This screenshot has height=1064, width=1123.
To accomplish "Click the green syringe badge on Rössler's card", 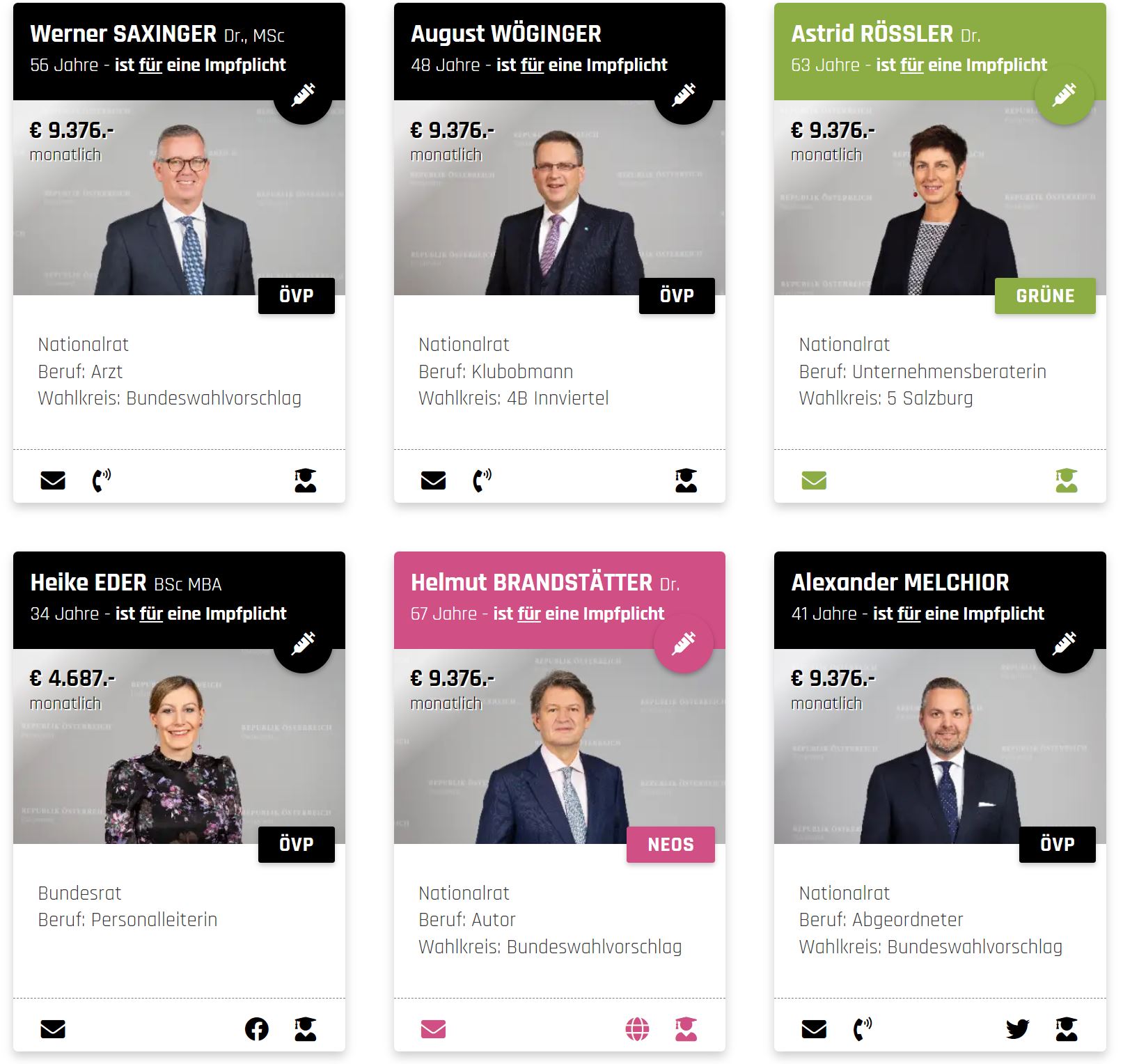I will (x=1064, y=95).
